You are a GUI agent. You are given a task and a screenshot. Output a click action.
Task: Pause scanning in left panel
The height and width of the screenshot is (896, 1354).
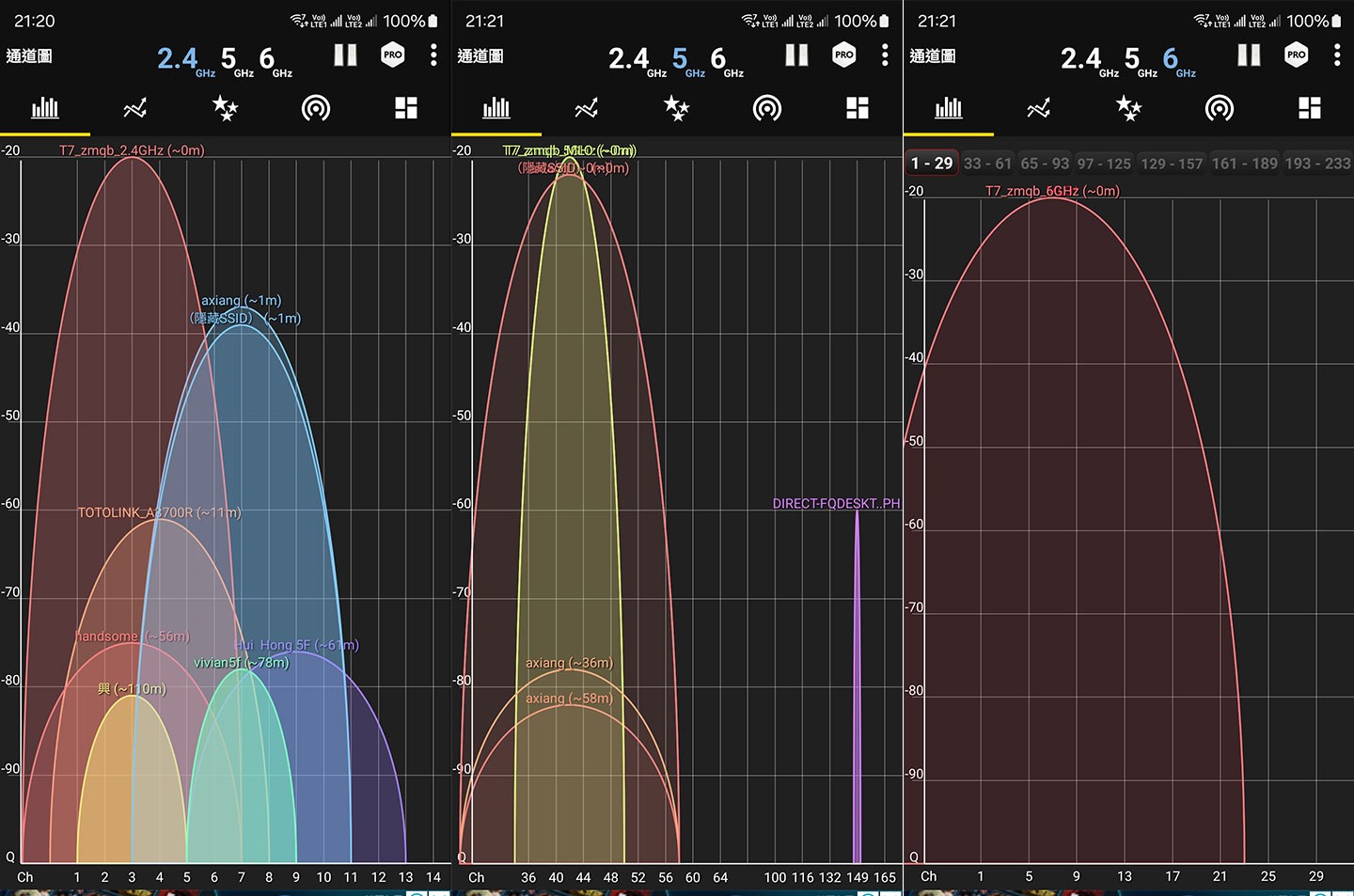click(x=345, y=55)
